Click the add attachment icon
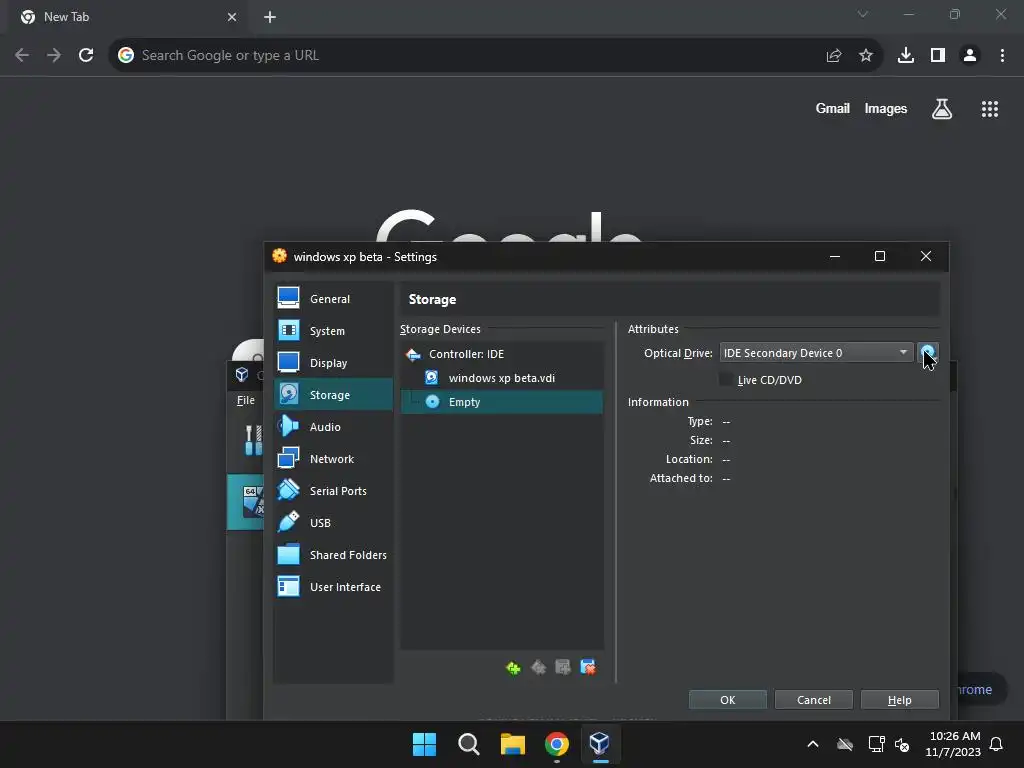 [563, 667]
